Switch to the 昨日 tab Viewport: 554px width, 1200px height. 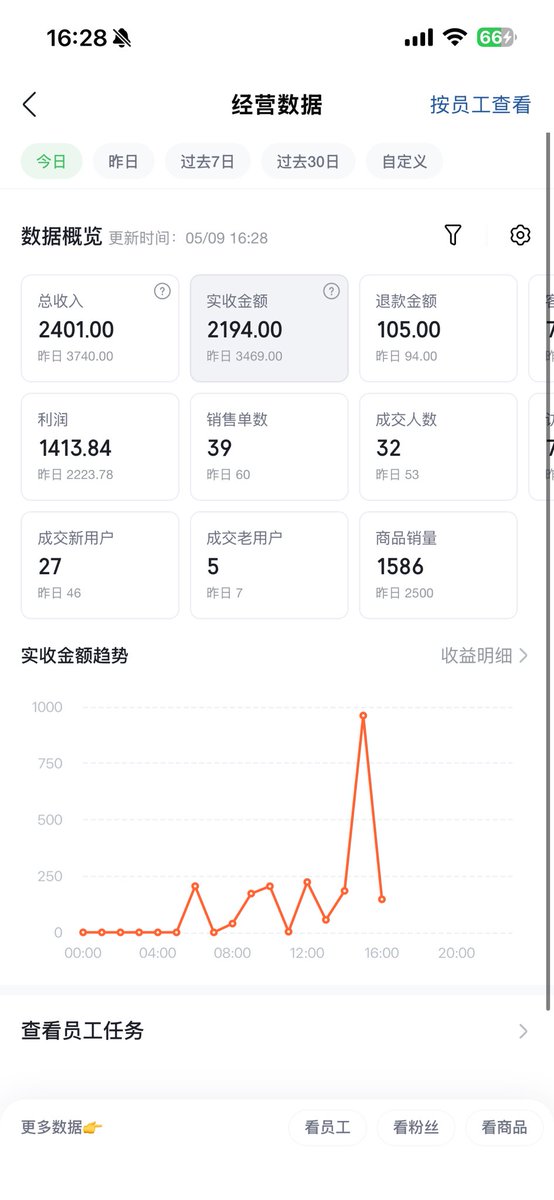123,161
